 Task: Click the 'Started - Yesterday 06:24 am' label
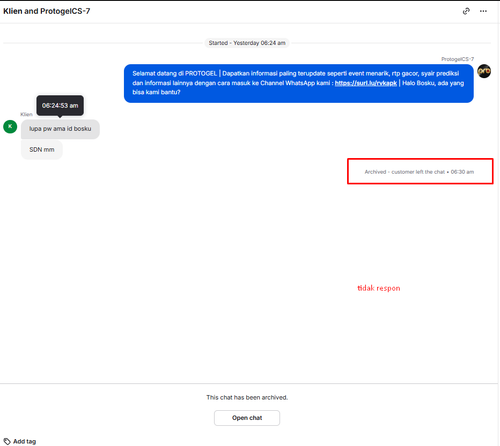pos(247,43)
